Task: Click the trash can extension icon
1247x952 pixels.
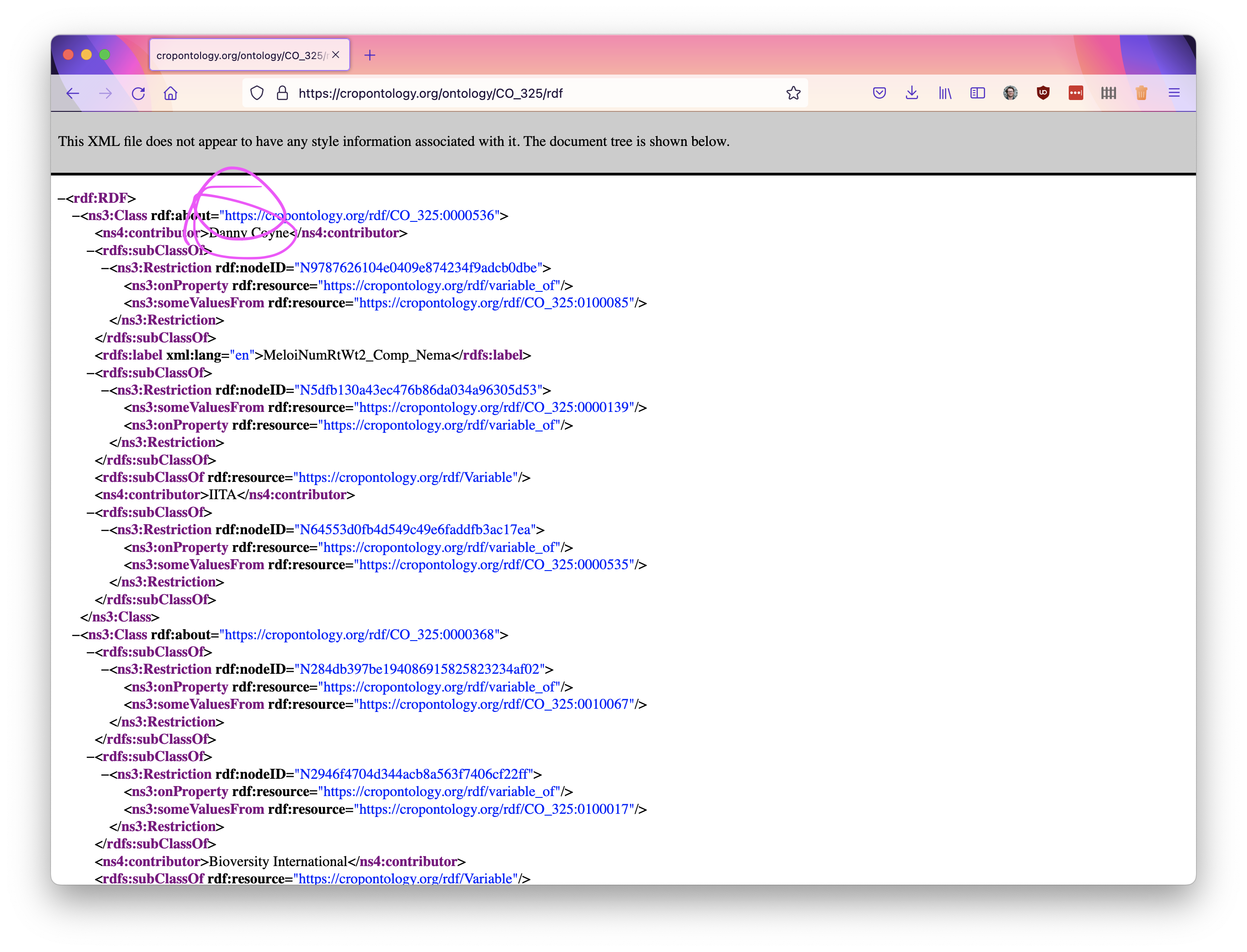Action: coord(1141,93)
